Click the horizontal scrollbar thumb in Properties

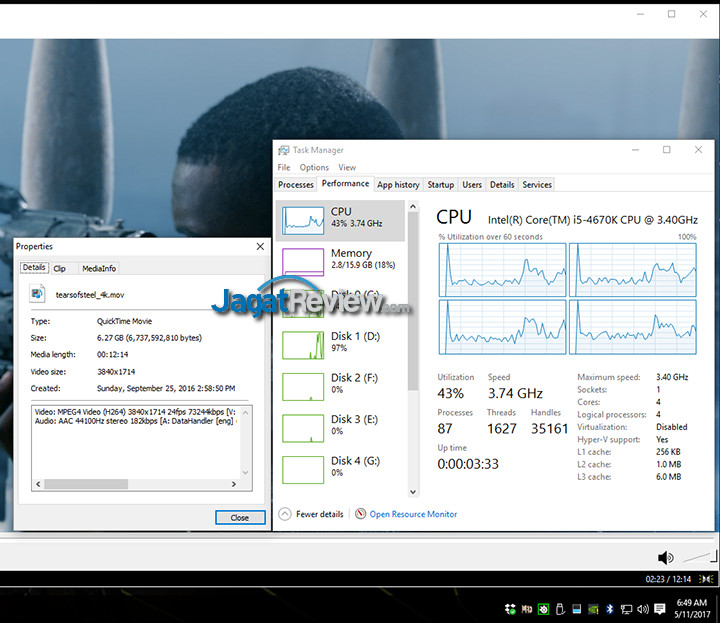[86, 484]
